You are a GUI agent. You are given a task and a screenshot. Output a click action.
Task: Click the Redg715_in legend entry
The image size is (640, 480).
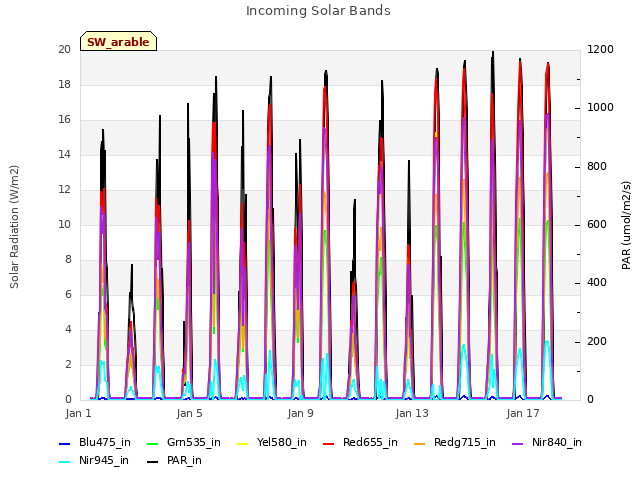point(455,442)
